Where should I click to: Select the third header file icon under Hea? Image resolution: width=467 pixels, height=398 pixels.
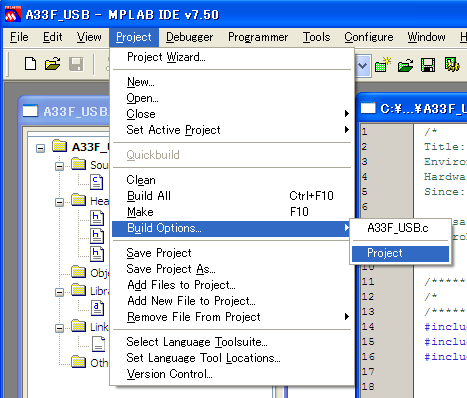coord(97,254)
